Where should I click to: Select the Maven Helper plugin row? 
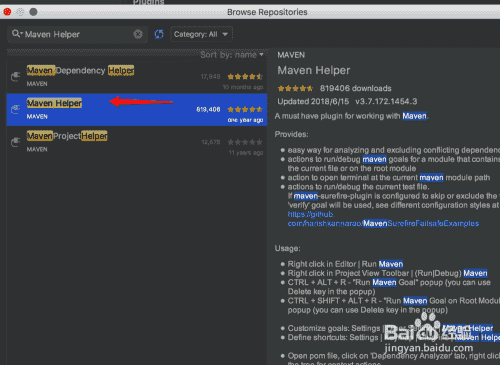137,110
